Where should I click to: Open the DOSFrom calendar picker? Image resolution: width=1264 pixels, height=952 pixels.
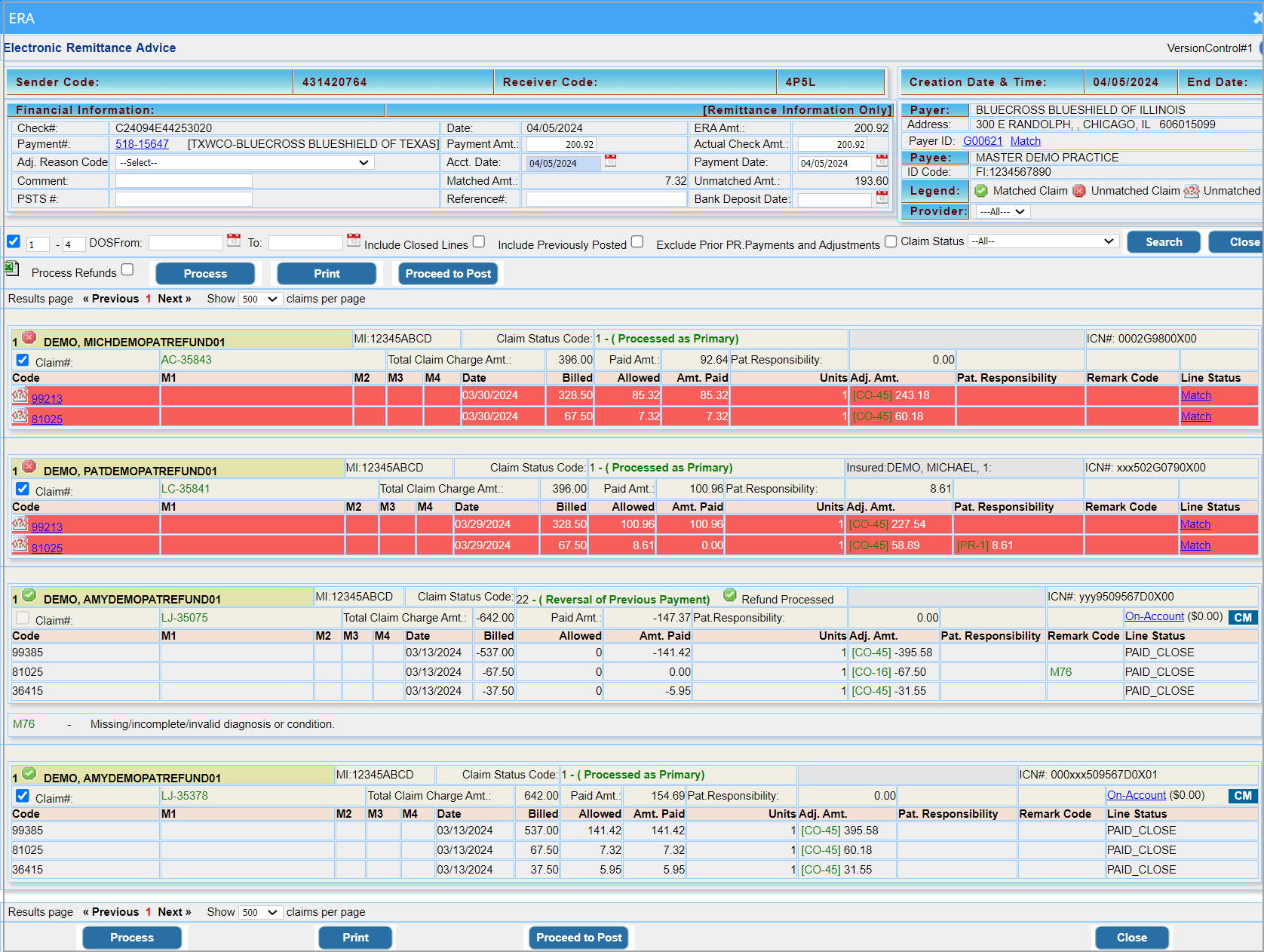tap(234, 241)
